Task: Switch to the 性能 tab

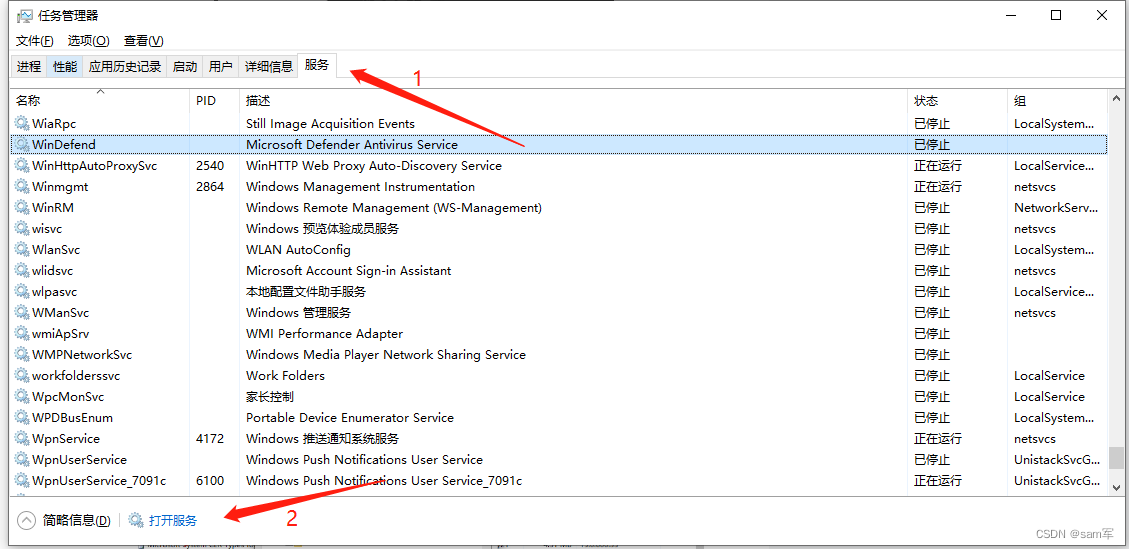Action: point(65,66)
